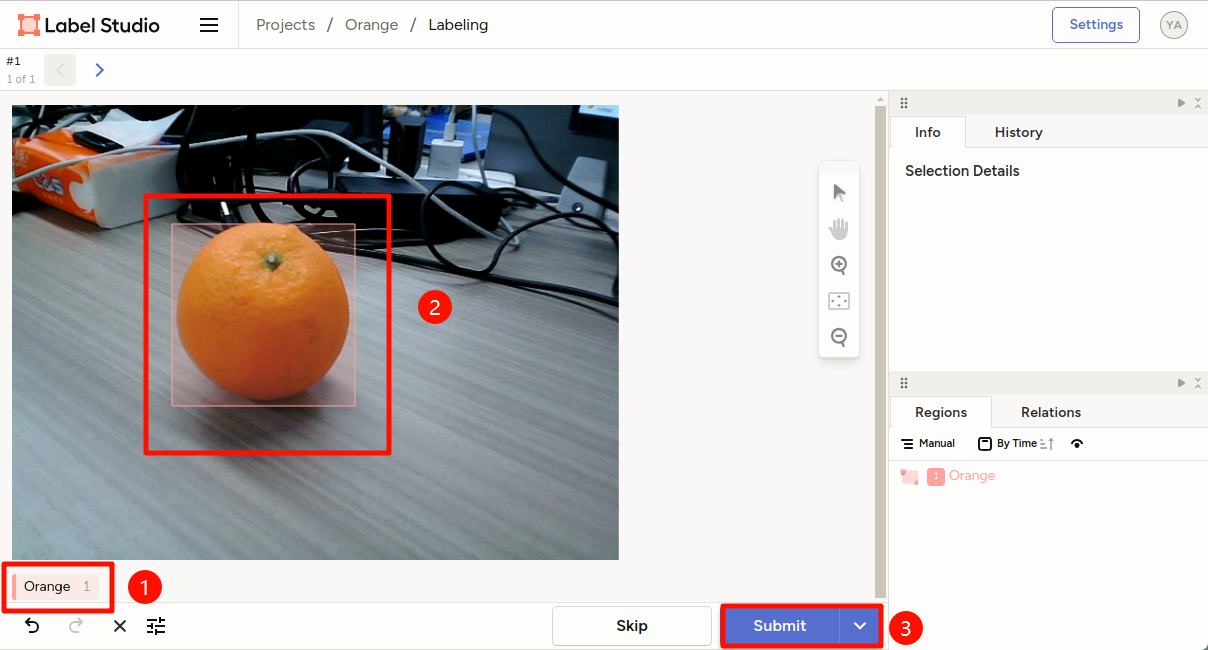Skip this labeling task

pyautogui.click(x=632, y=626)
